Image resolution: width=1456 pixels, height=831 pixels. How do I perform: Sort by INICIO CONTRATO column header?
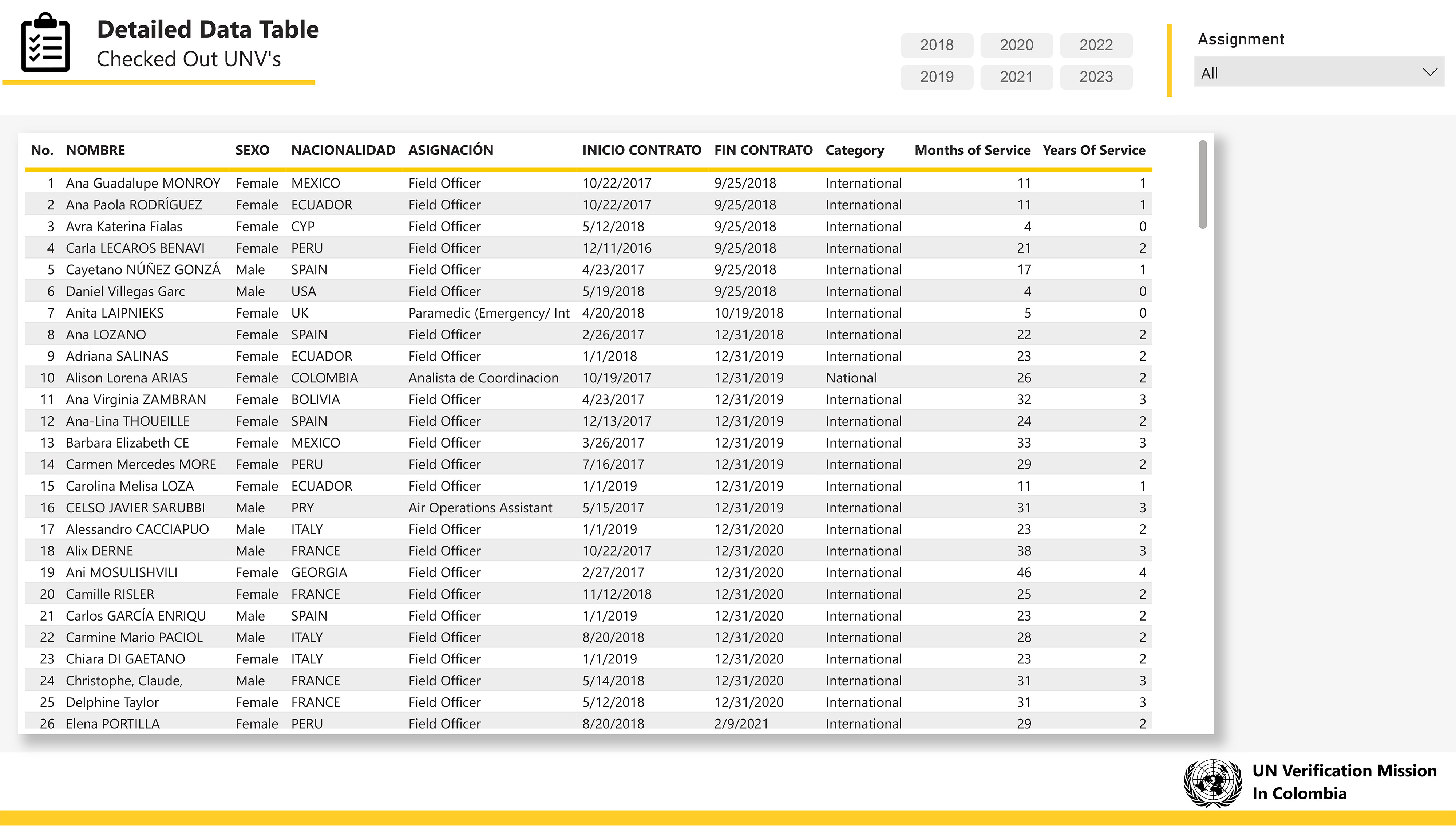pos(641,150)
